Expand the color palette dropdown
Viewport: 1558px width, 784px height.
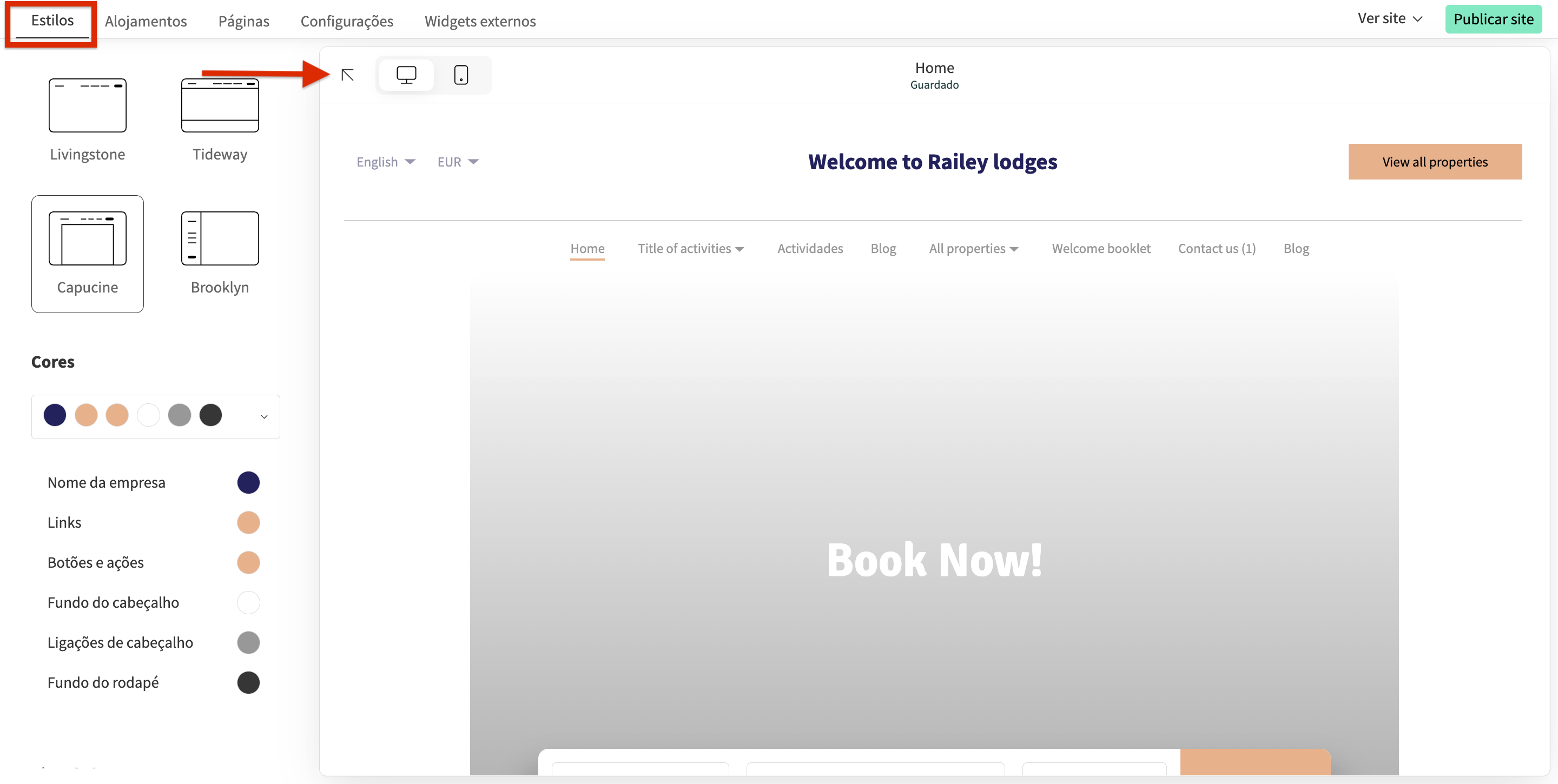coord(263,416)
